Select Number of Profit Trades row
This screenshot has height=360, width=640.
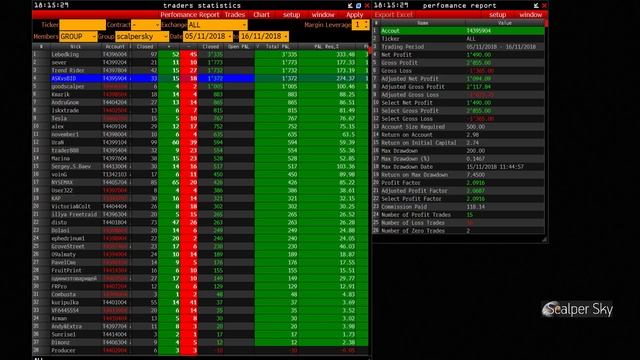458,215
